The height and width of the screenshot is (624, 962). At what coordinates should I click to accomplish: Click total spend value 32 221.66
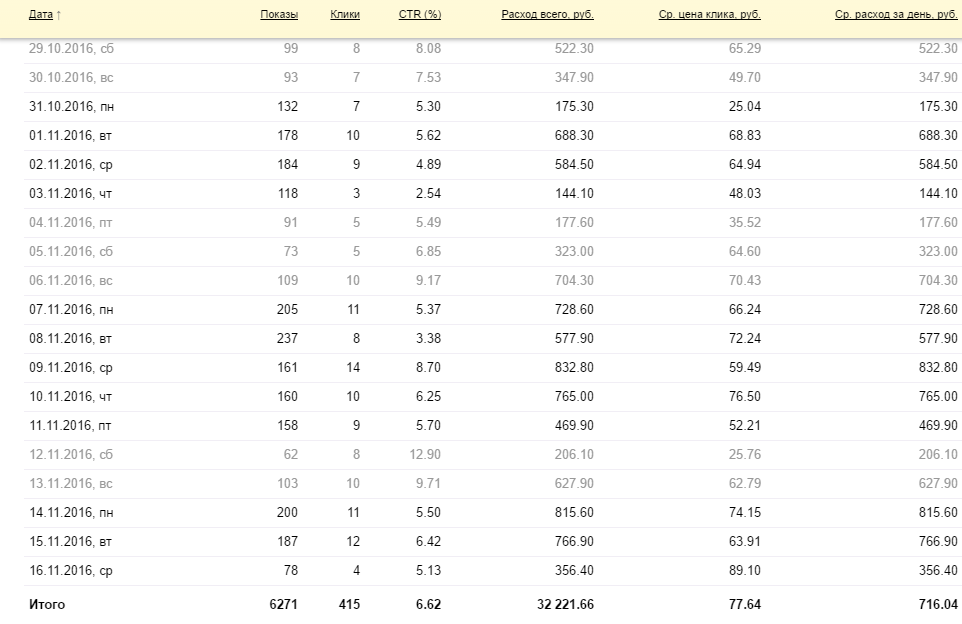565,604
